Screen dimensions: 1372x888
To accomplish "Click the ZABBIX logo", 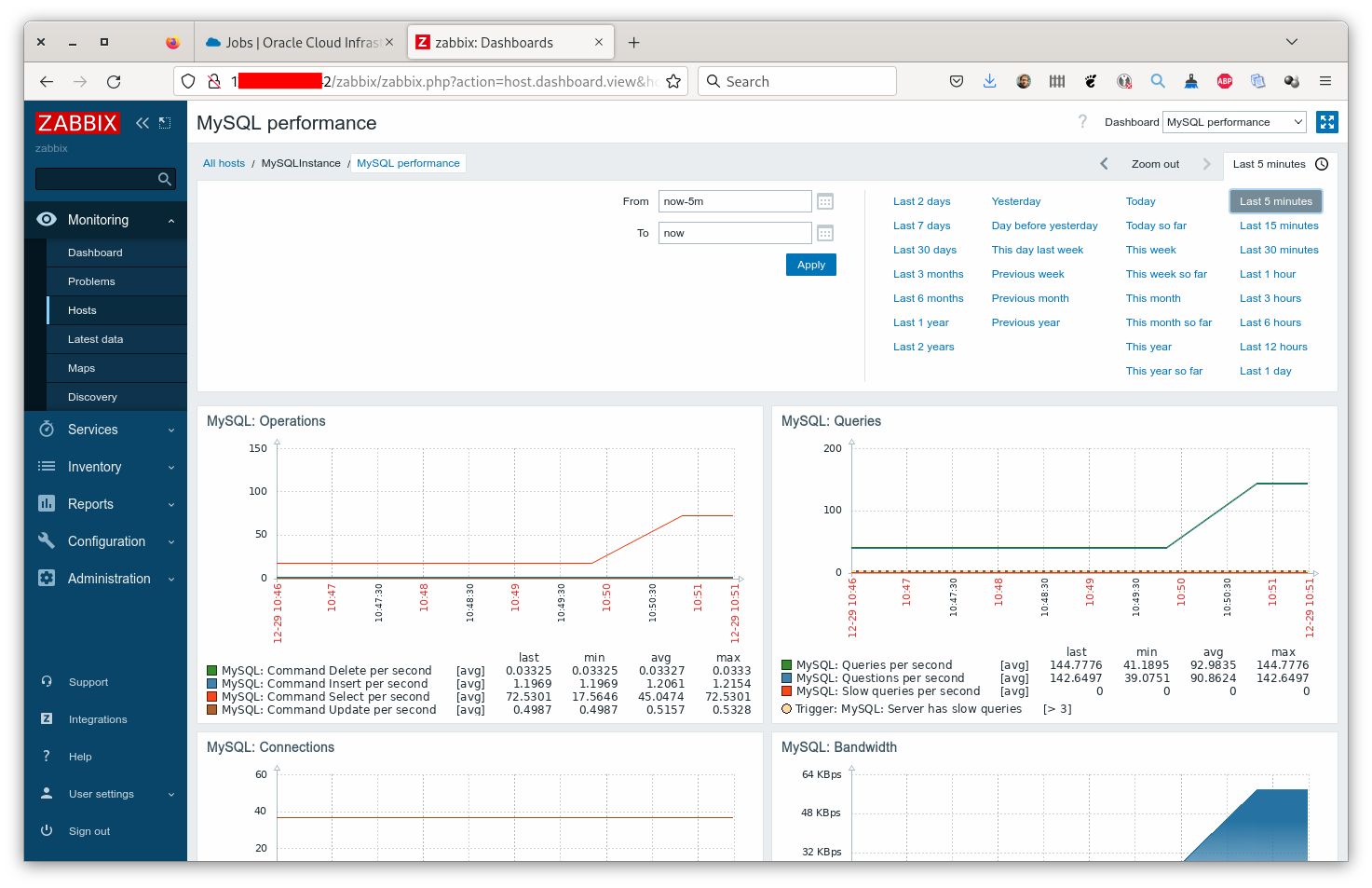I will pyautogui.click(x=77, y=122).
